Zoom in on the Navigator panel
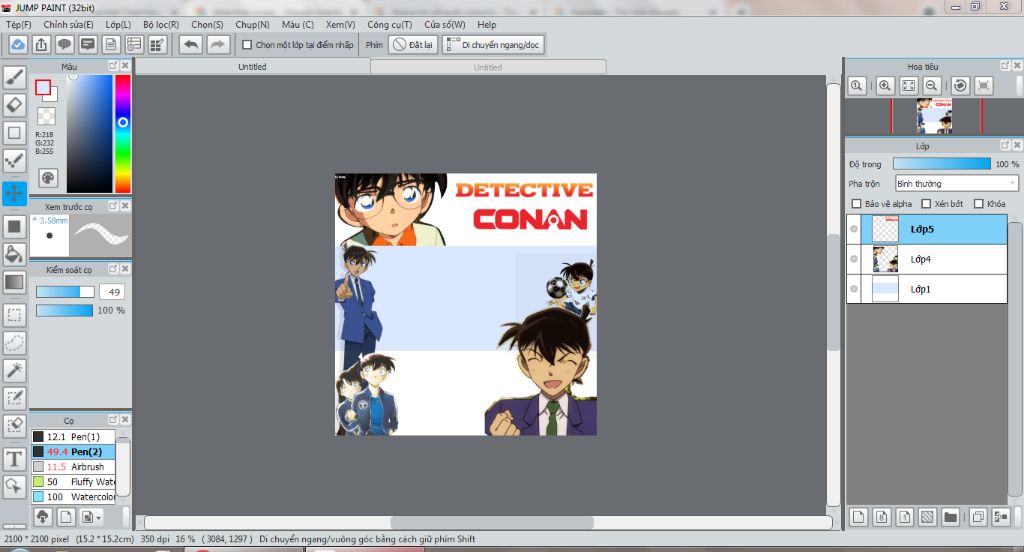The image size is (1024, 552). (x=885, y=86)
